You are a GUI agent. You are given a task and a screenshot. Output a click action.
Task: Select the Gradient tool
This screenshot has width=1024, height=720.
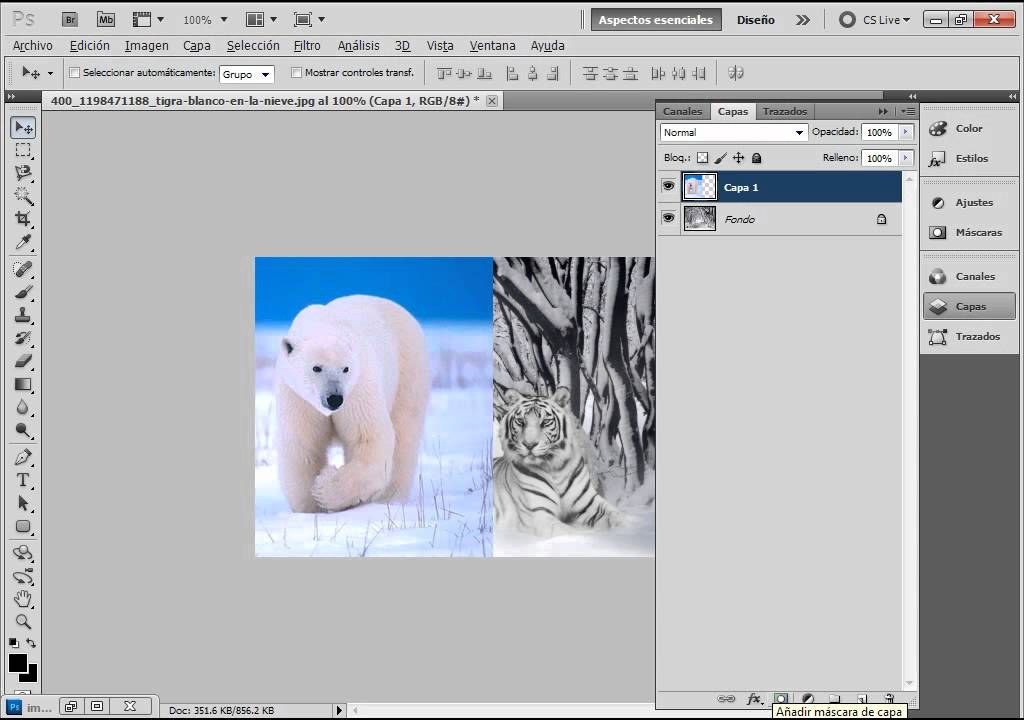pyautogui.click(x=23, y=384)
